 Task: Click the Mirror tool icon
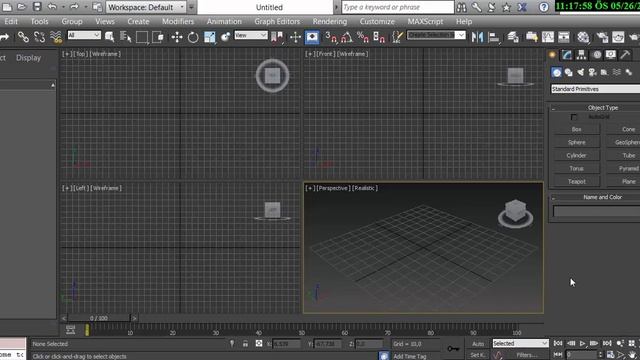[x=477, y=37]
